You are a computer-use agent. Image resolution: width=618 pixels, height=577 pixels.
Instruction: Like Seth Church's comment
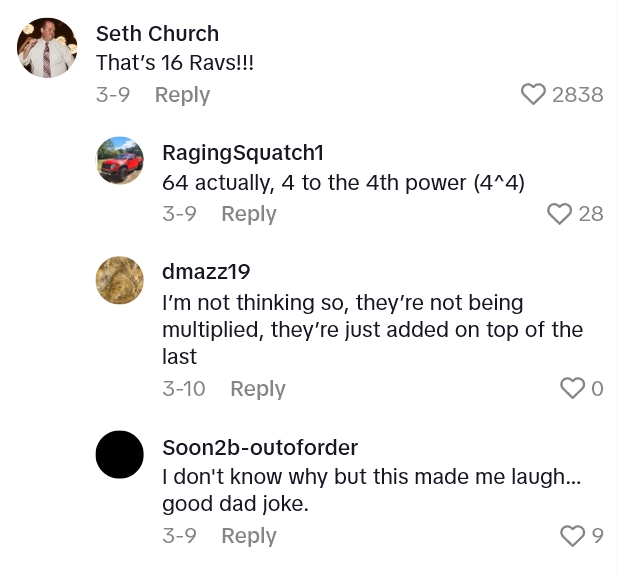point(534,94)
